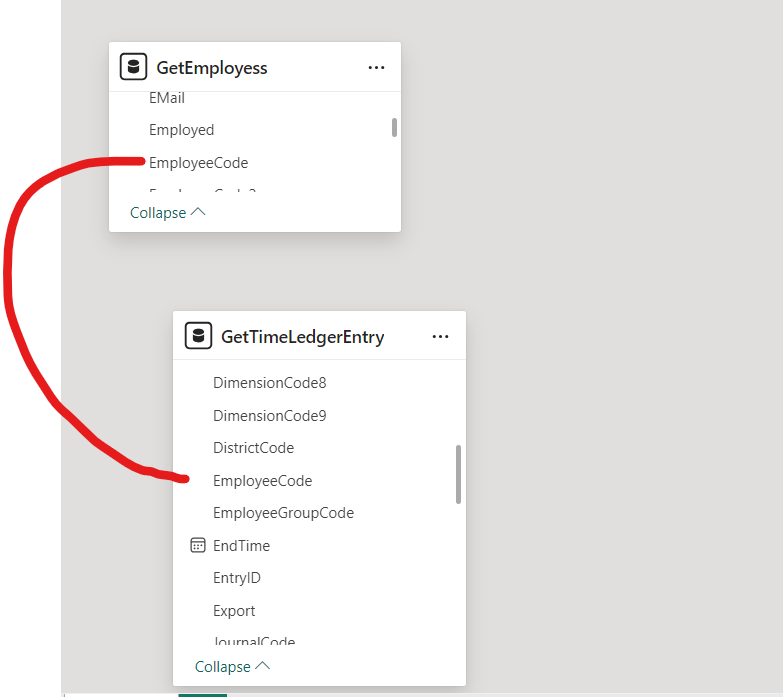Image resolution: width=783 pixels, height=697 pixels.
Task: Select the Export field
Action: 234,611
